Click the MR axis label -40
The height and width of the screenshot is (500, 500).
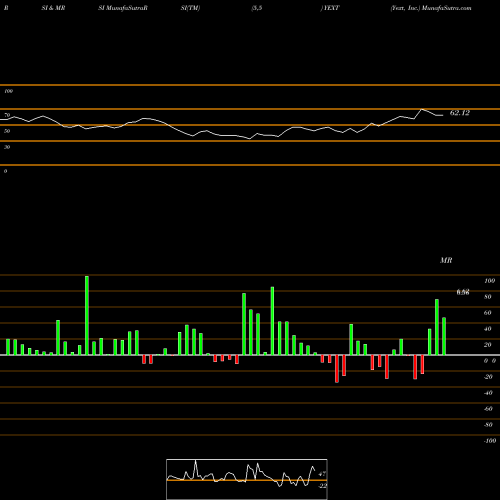point(488,393)
